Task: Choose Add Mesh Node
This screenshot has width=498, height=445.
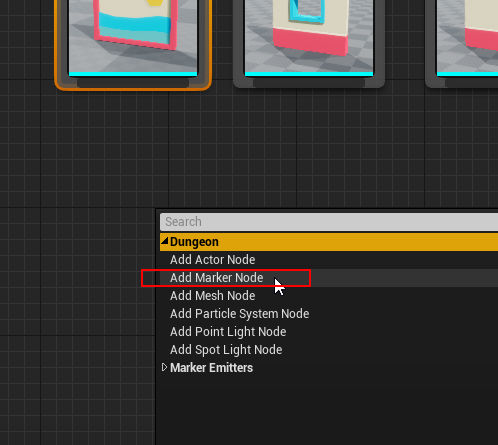Action: (212, 296)
